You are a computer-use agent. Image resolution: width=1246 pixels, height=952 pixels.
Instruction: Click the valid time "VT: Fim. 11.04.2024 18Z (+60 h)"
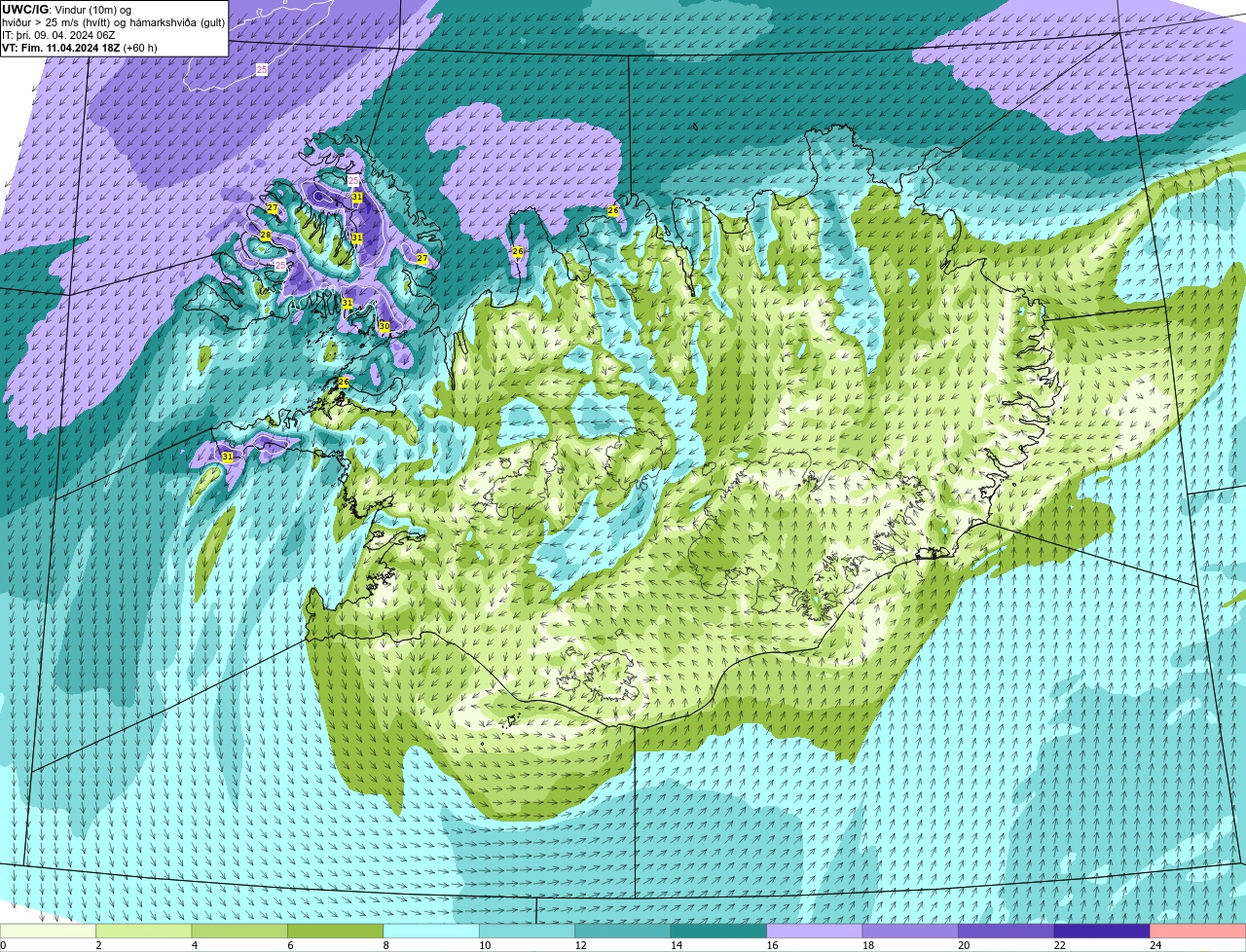tap(80, 48)
